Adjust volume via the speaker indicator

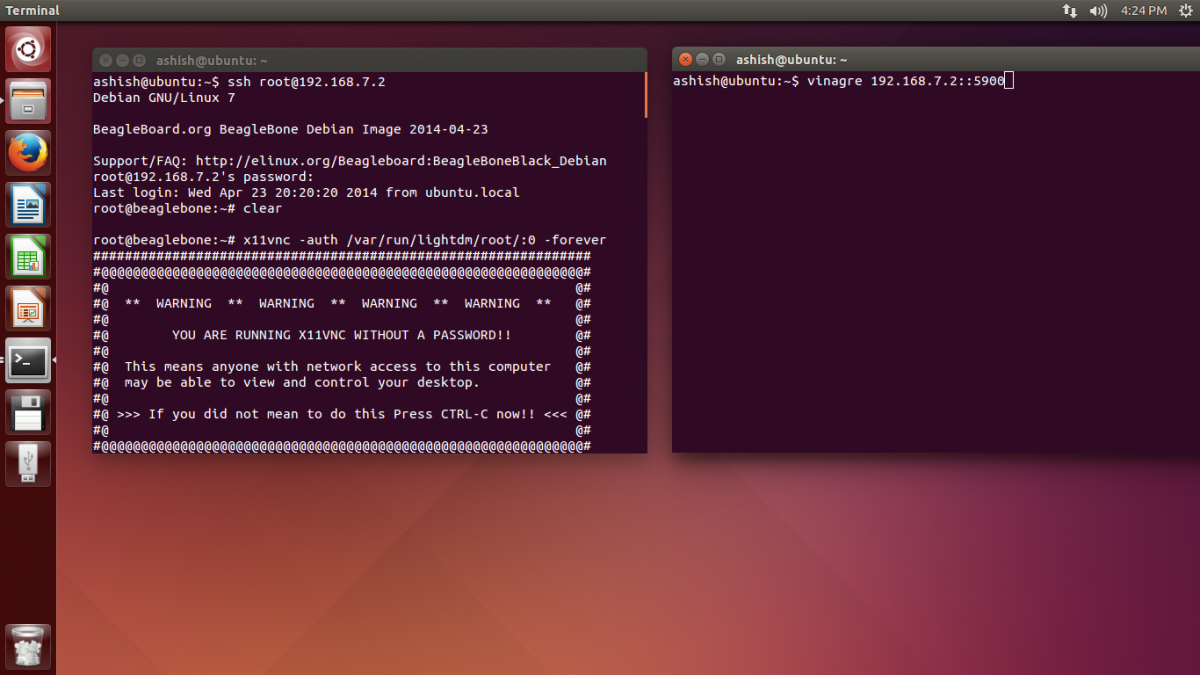[1098, 11]
